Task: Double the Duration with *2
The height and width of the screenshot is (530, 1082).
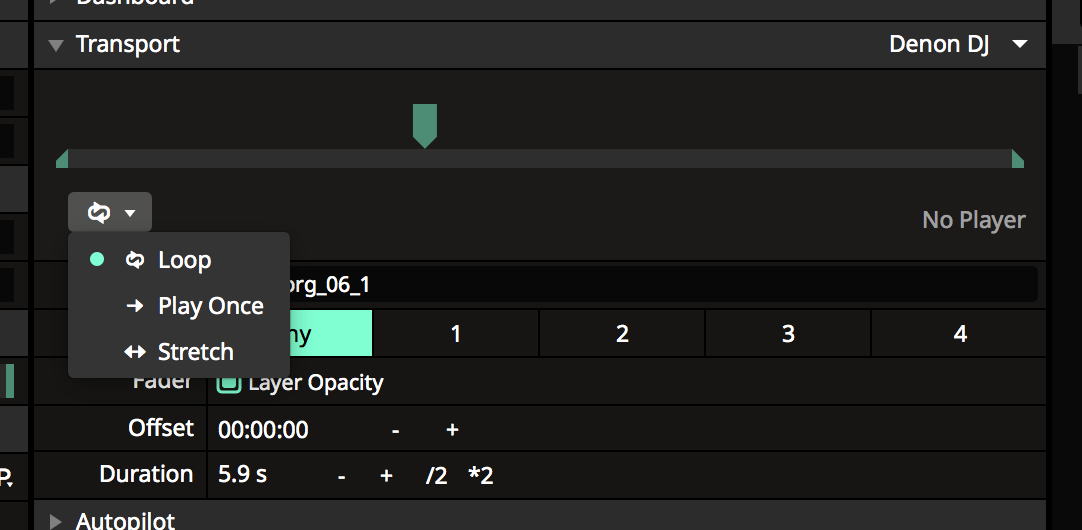Action: tap(481, 476)
